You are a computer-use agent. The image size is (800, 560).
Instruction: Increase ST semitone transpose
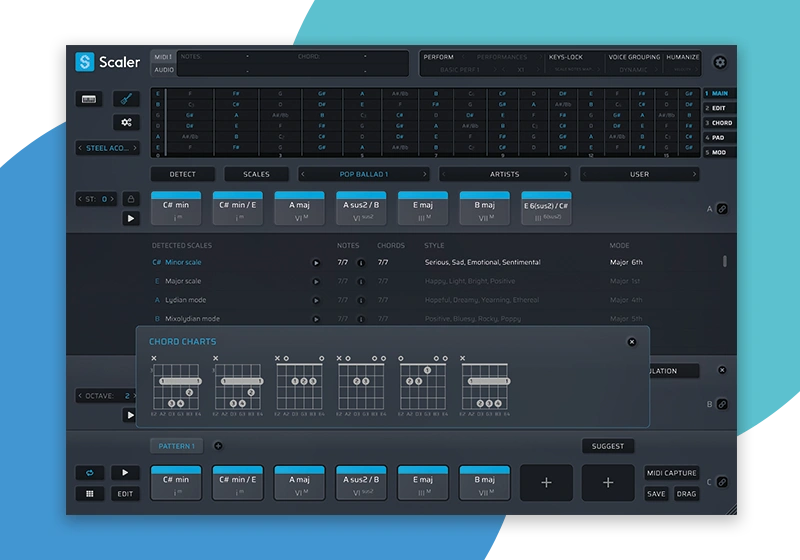click(x=112, y=199)
